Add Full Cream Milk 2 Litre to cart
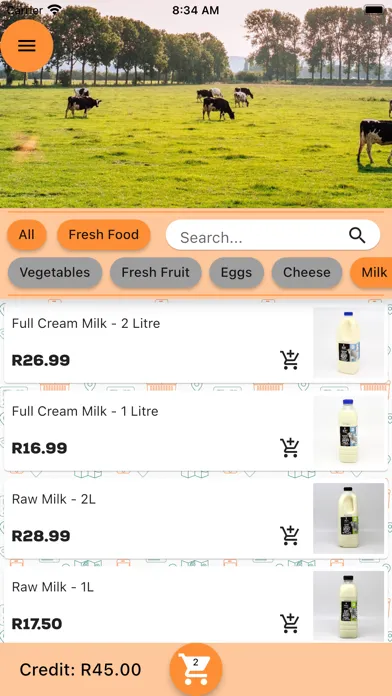Screen dimensions: 392x696 coord(289,360)
